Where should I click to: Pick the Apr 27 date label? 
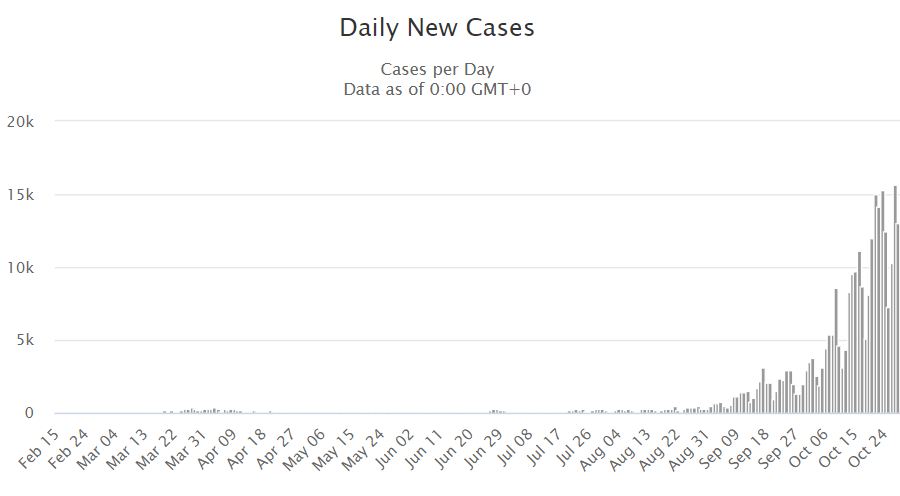pyautogui.click(x=274, y=448)
